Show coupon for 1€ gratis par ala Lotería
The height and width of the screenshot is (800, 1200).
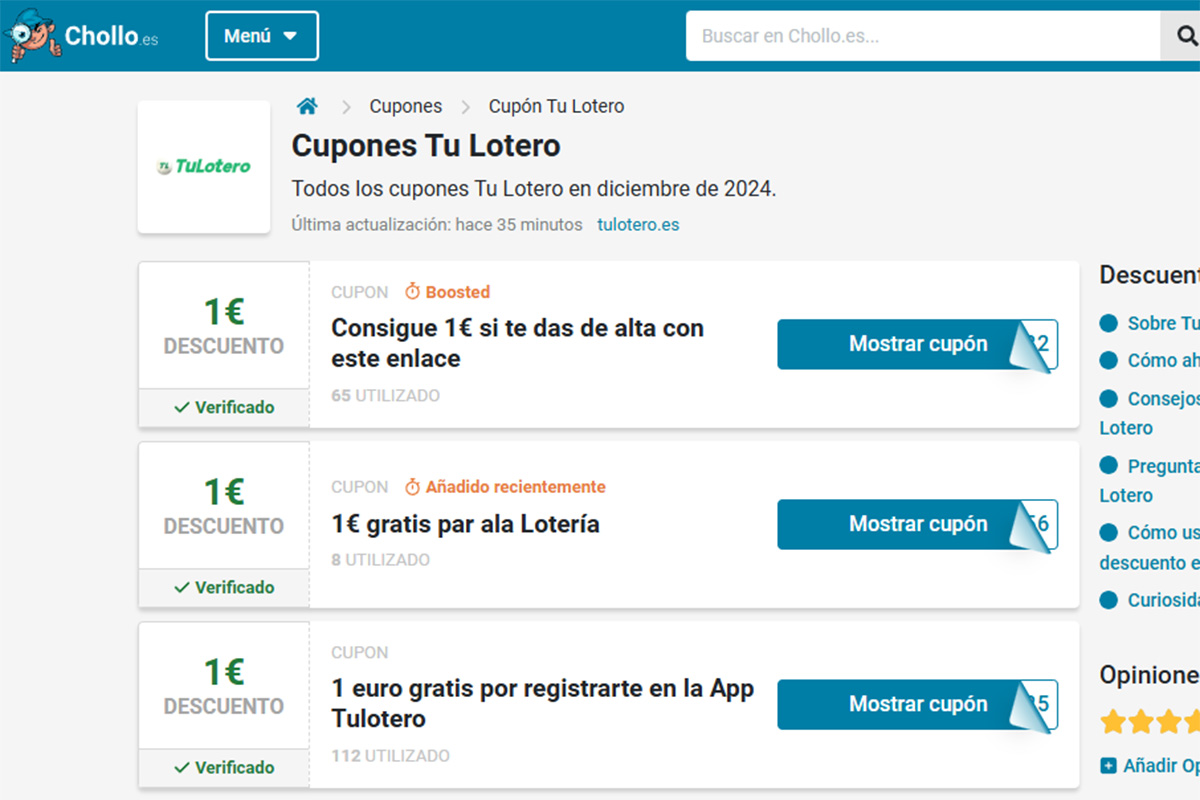[917, 524]
